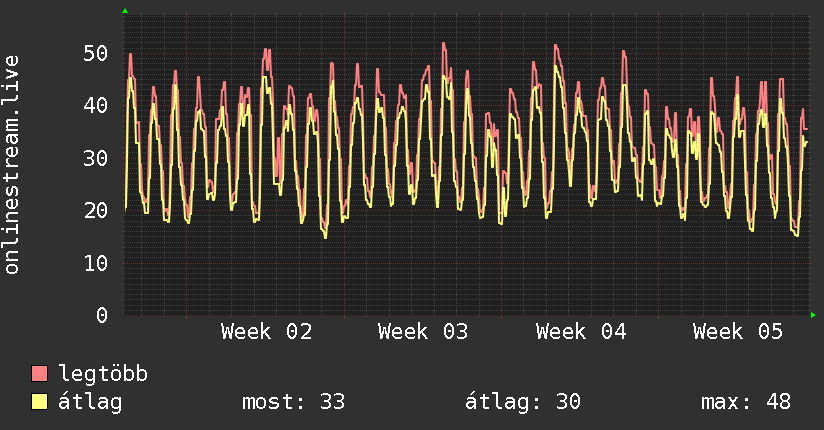
Task: Click the 'max: 48' value
Action: click(746, 402)
